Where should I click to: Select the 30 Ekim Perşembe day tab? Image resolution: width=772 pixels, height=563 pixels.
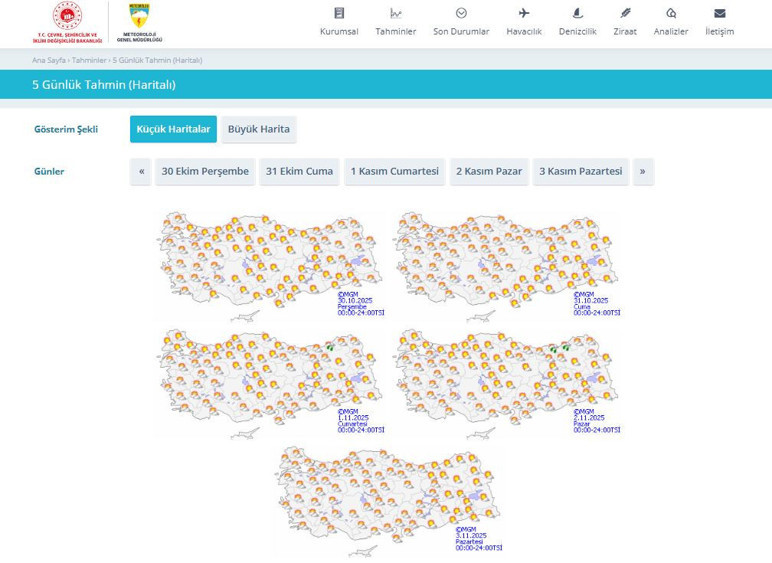(205, 171)
